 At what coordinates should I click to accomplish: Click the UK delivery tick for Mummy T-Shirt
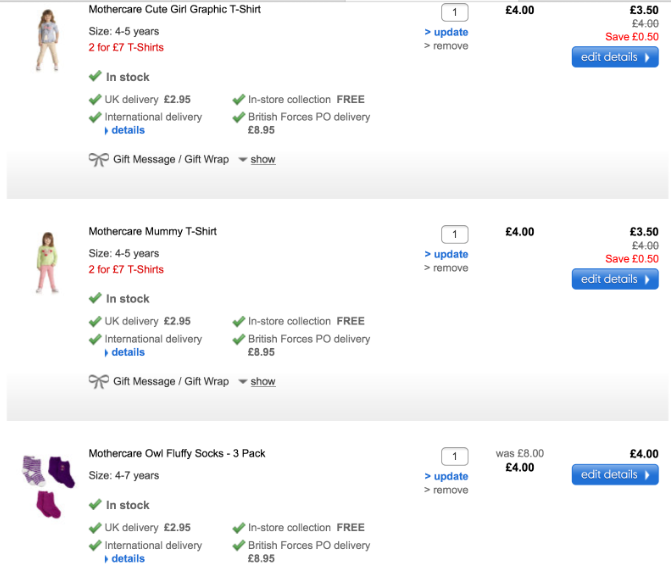96,322
